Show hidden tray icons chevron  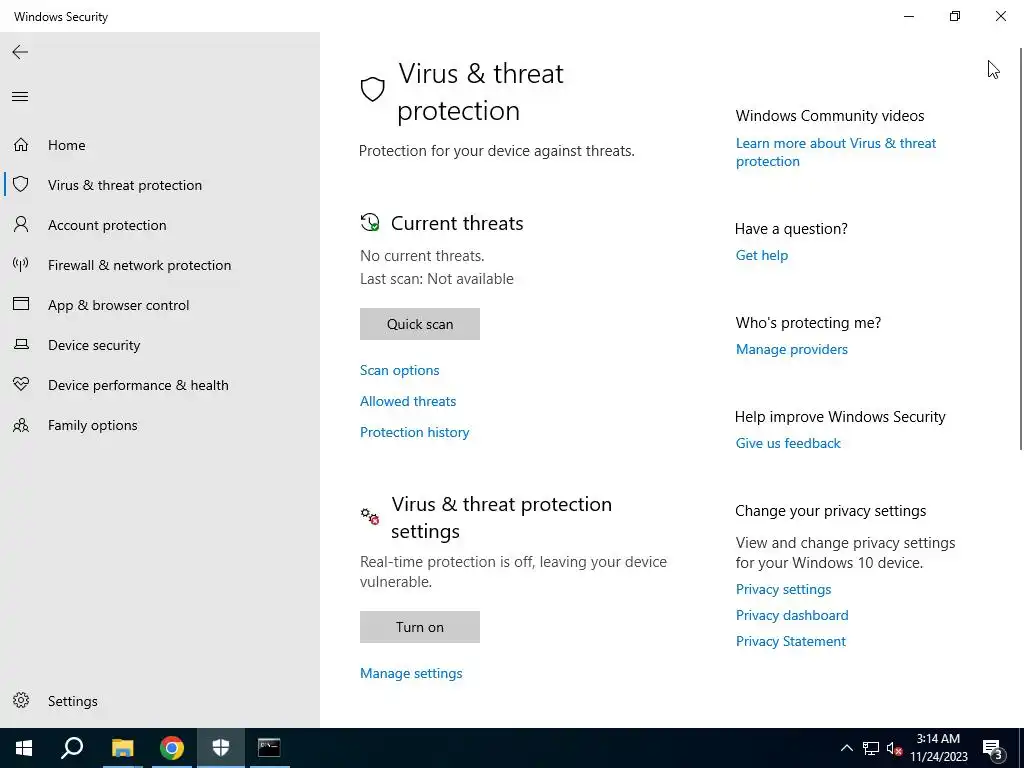coord(846,748)
